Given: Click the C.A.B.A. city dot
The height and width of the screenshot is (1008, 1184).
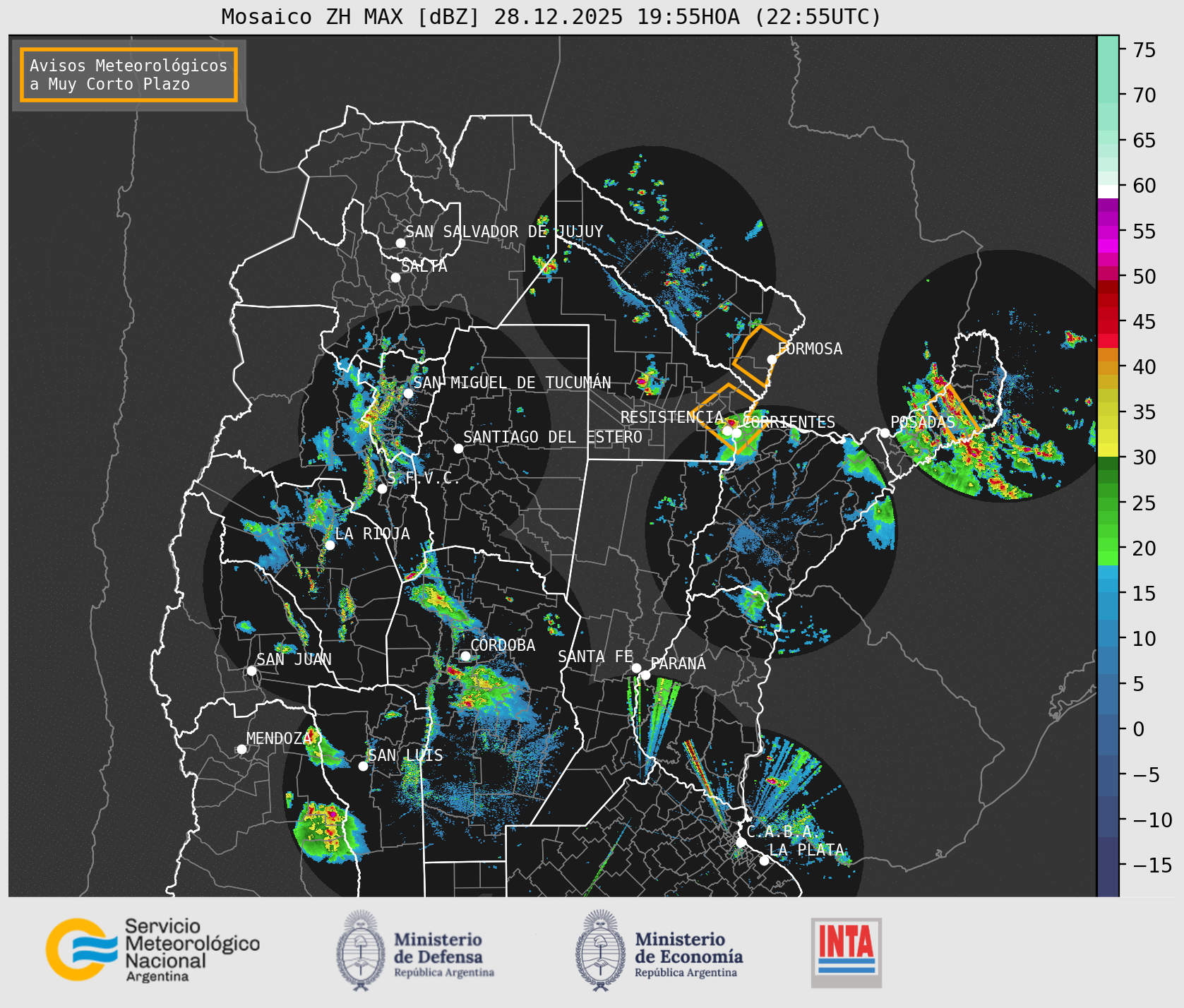Looking at the screenshot, I should pos(741,842).
